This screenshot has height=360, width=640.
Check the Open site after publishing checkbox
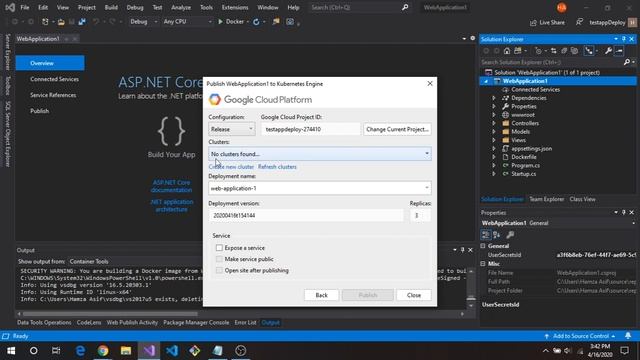point(219,270)
